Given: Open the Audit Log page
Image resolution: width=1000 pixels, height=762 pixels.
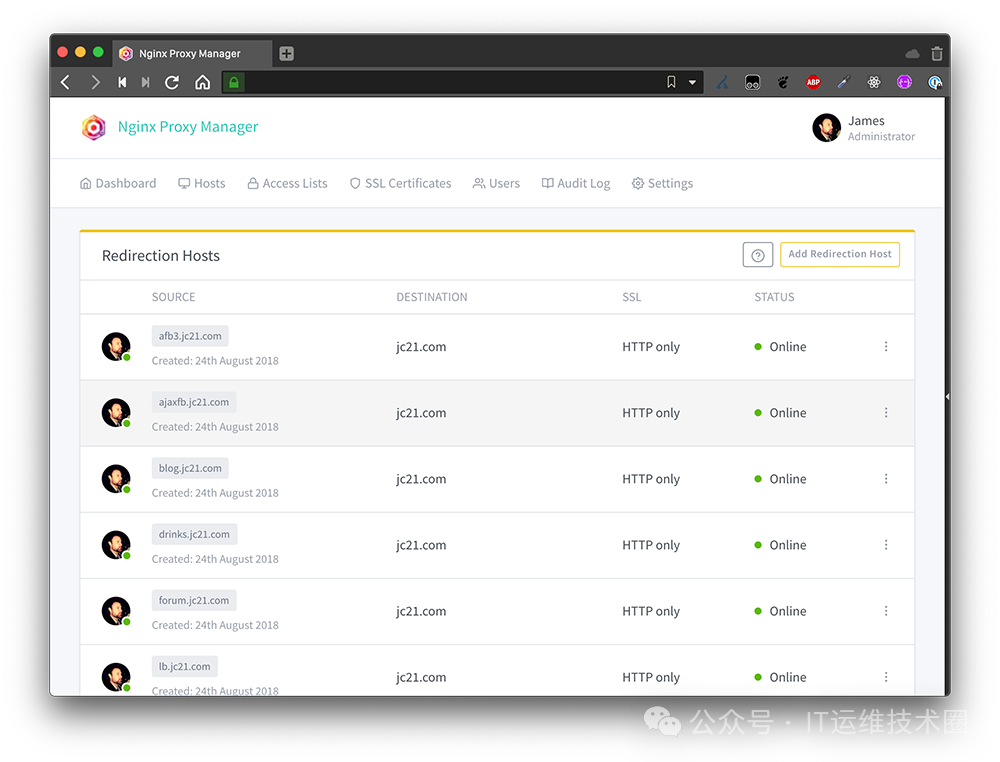Looking at the screenshot, I should (576, 184).
